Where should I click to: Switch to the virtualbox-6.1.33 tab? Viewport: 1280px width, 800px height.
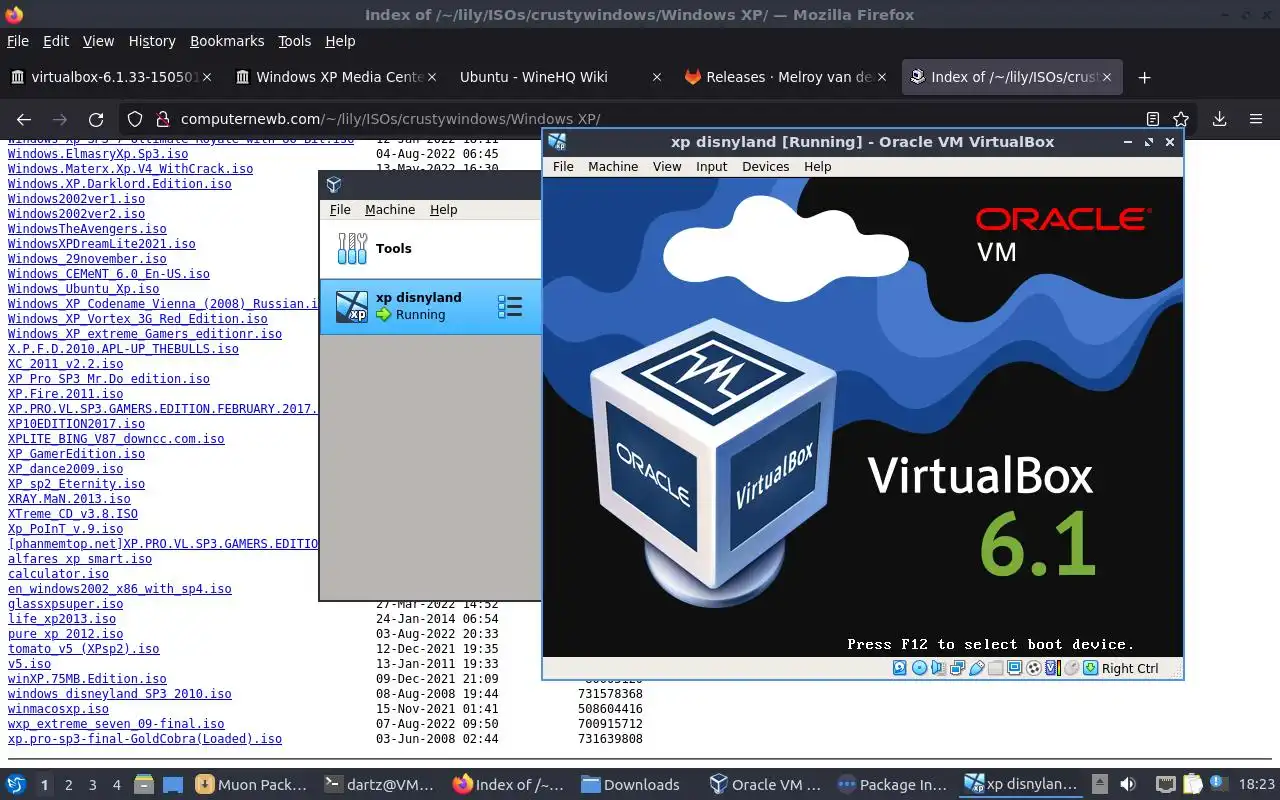tap(112, 77)
